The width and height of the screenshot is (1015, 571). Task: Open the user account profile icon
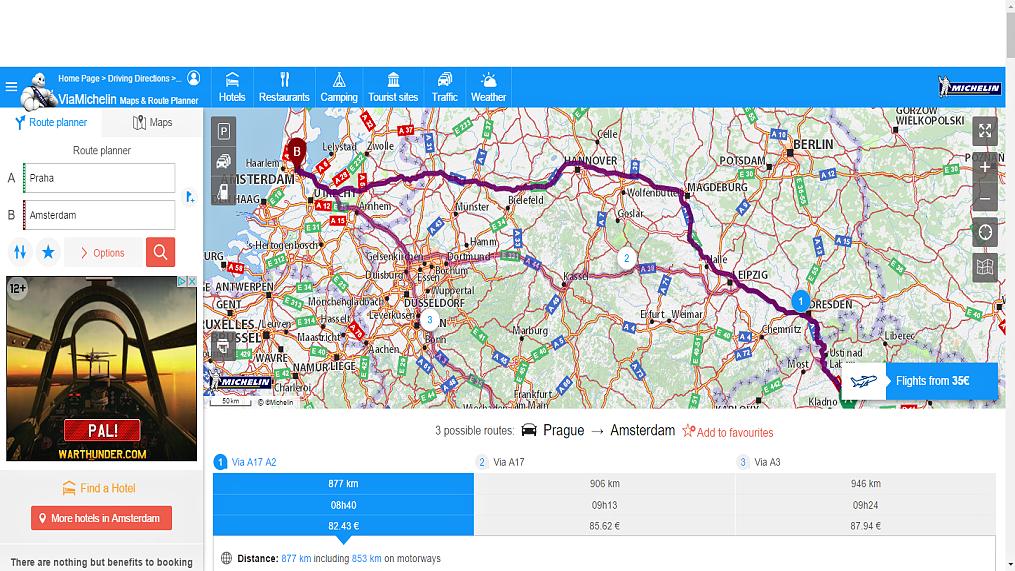194,78
